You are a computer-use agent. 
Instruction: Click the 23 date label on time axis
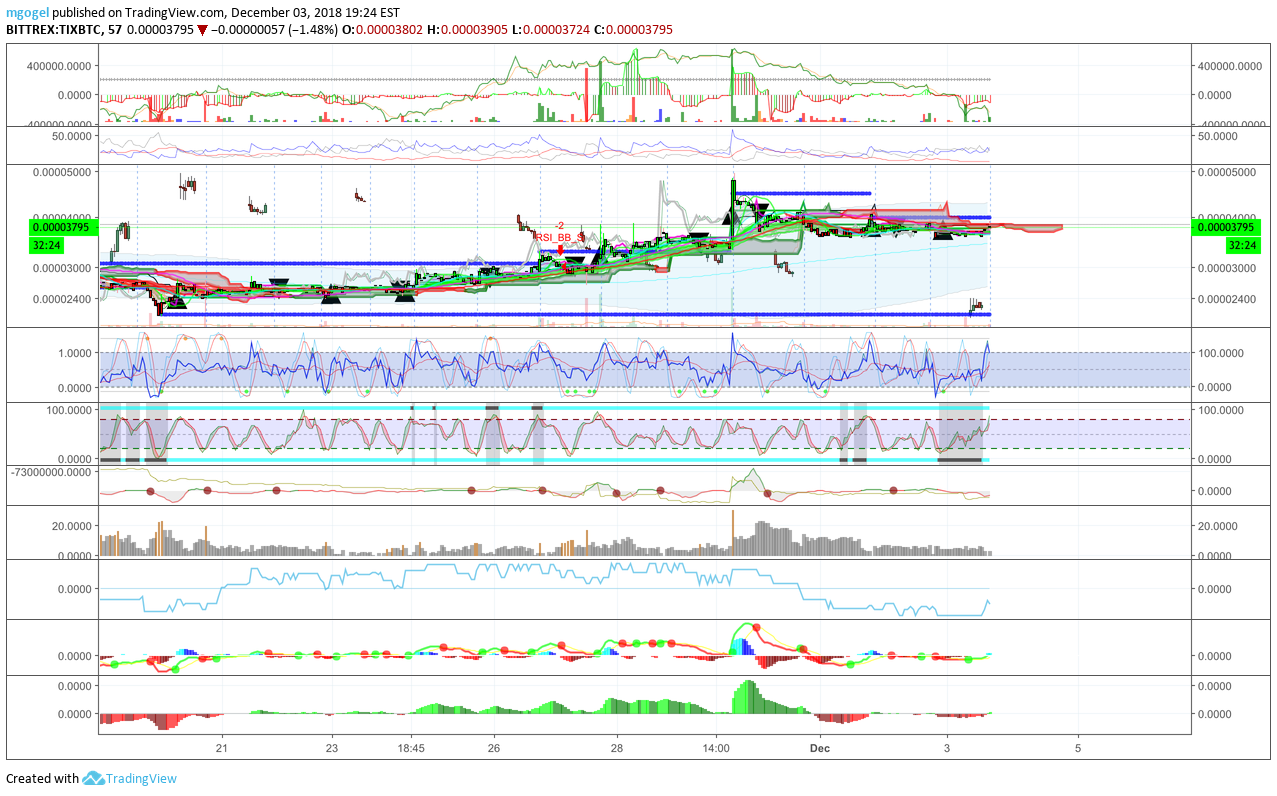pyautogui.click(x=332, y=748)
